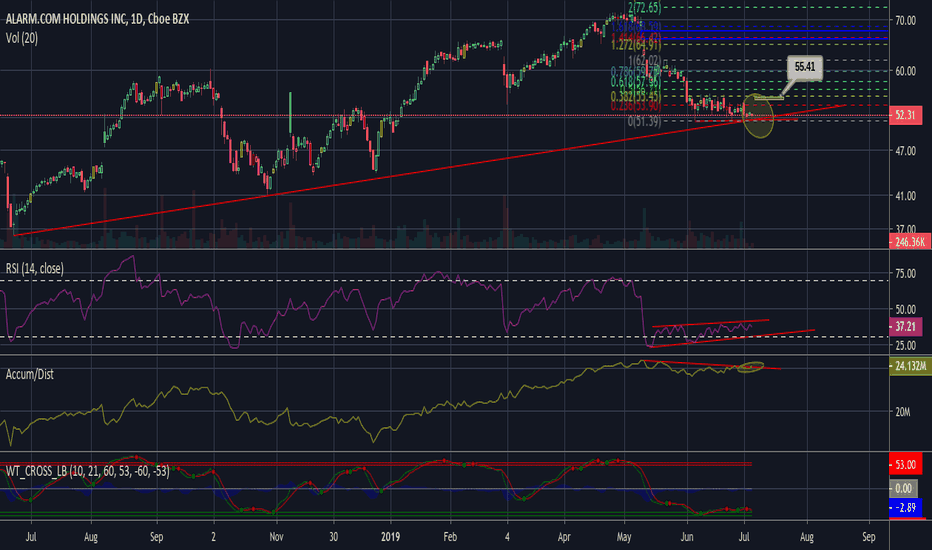The width and height of the screenshot is (932, 550).
Task: Click the 246.36K volume value tag
Action: [909, 241]
